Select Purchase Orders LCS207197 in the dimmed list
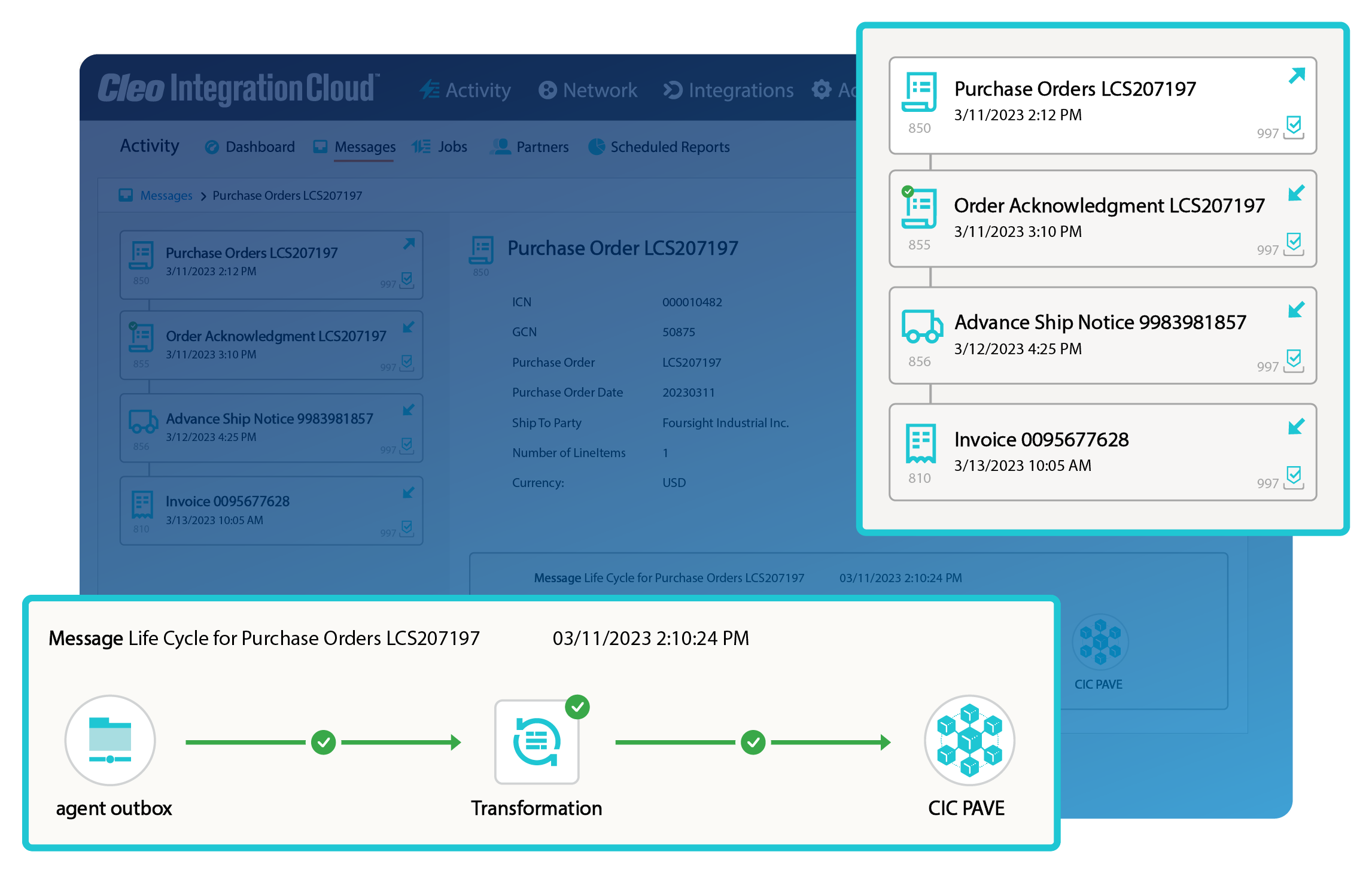The image size is (1372, 873). pyautogui.click(x=272, y=265)
